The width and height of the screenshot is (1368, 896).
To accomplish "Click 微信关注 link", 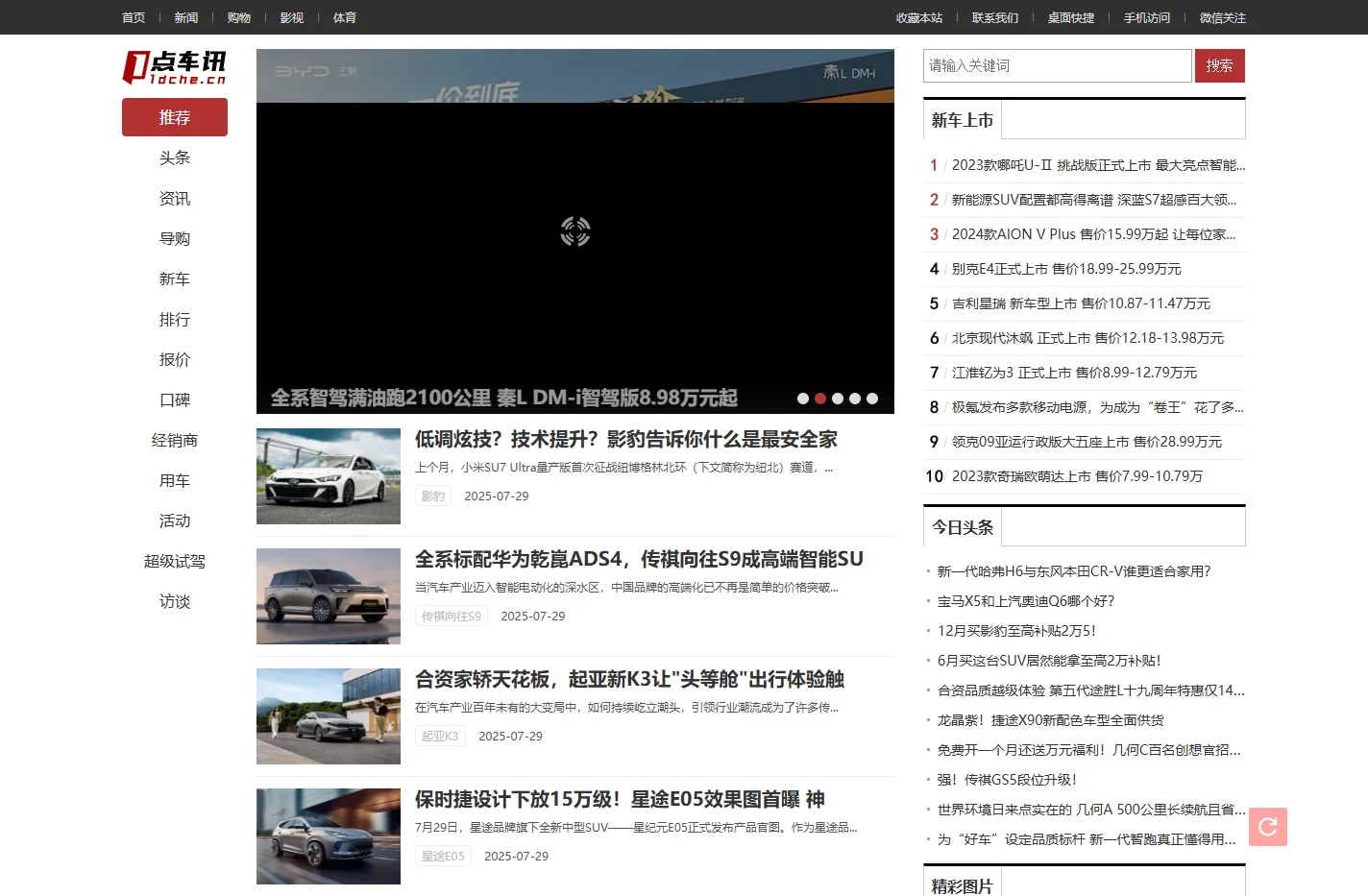I will [1223, 17].
